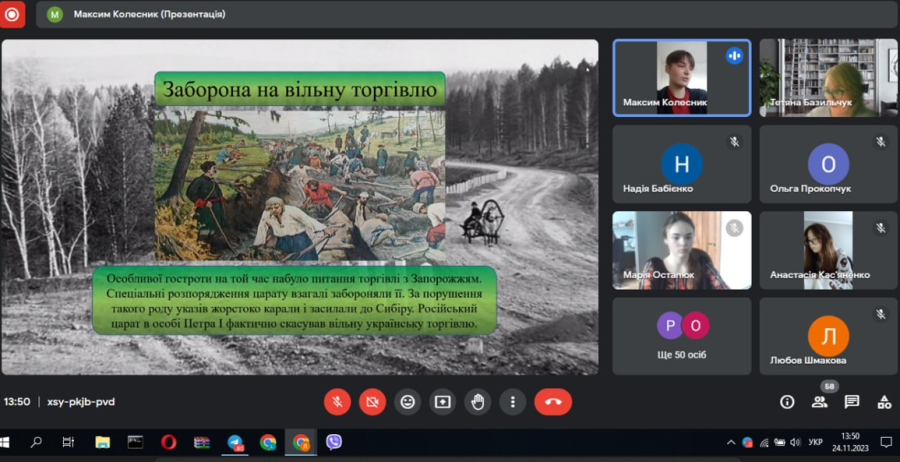Raise hand using the hand icon

click(x=478, y=402)
